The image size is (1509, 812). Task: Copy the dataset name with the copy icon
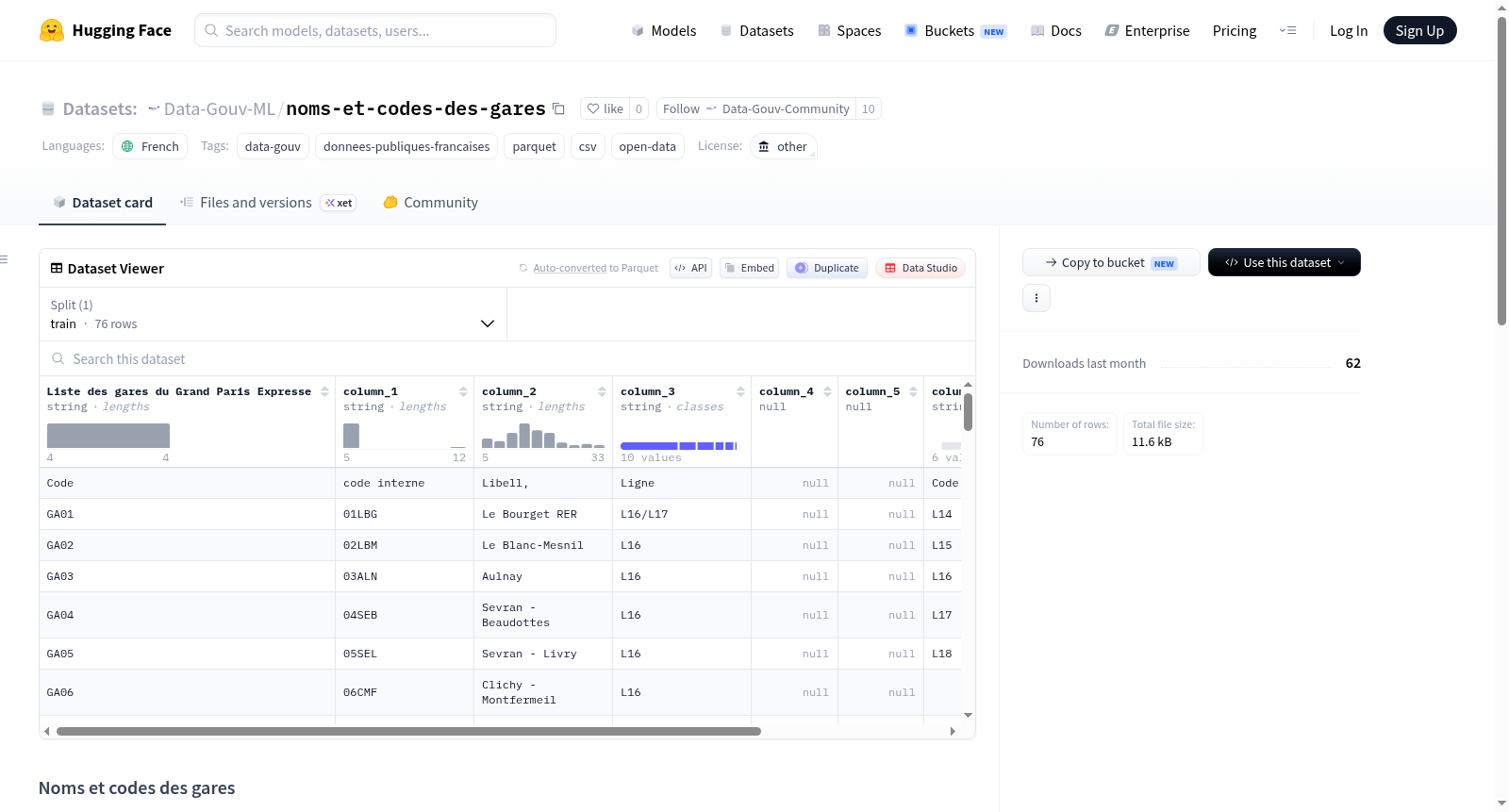(558, 108)
